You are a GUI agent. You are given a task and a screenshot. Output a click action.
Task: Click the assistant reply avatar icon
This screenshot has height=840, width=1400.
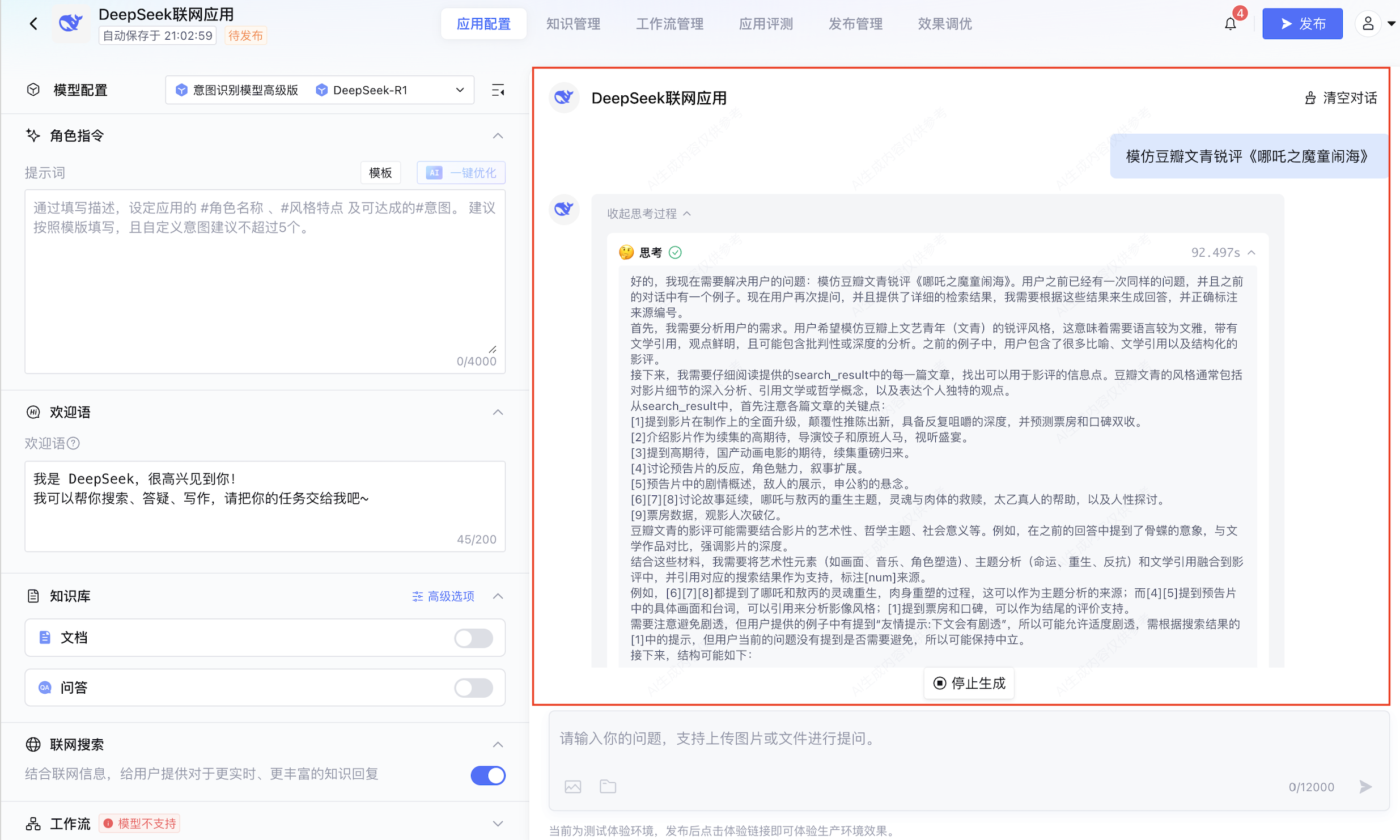point(564,210)
